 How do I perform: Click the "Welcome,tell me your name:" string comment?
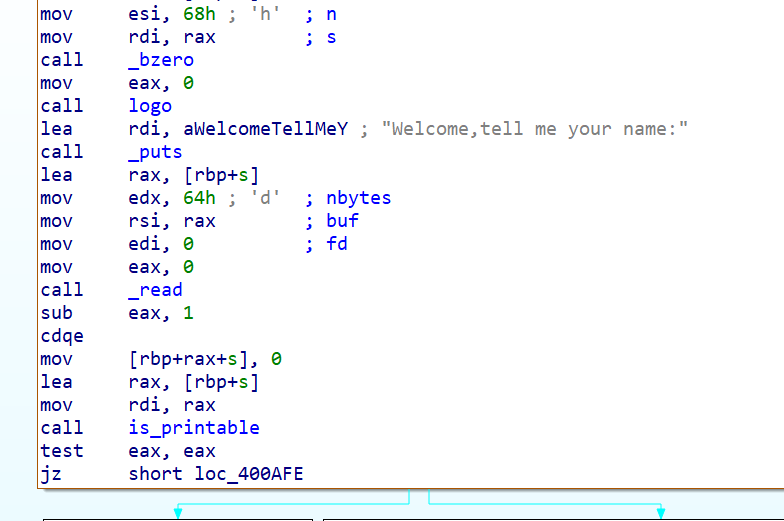click(x=534, y=129)
